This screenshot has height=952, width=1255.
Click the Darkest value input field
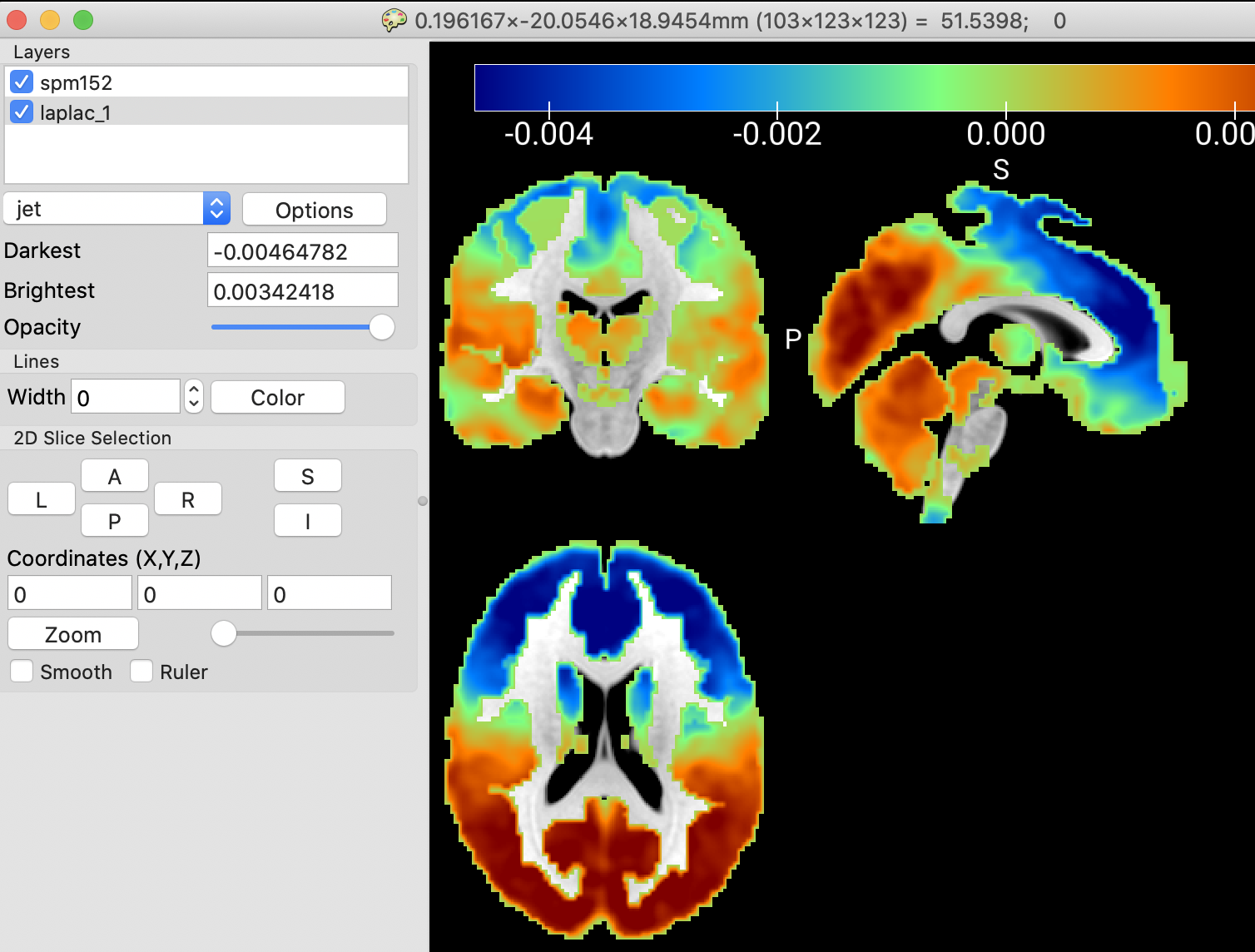(302, 250)
